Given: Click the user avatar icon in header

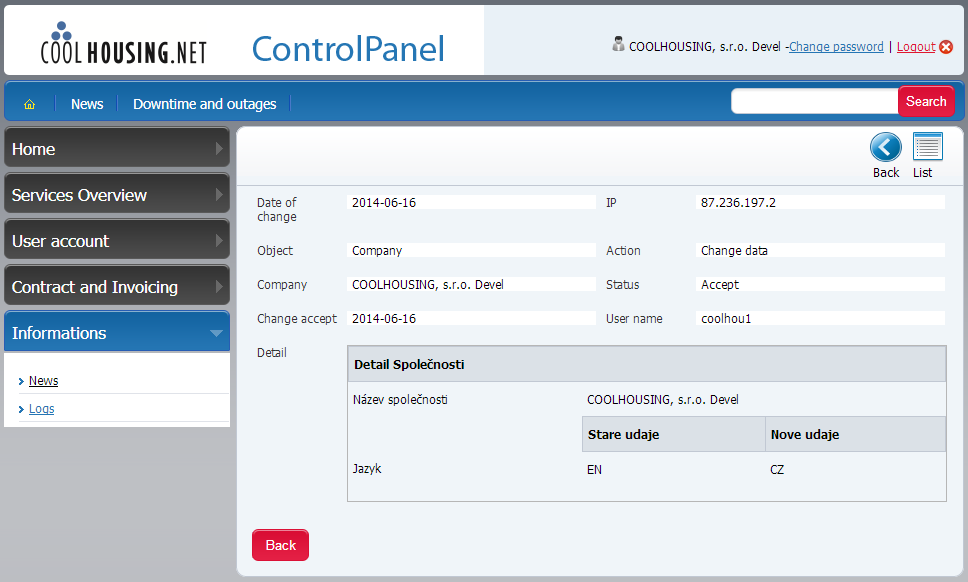Looking at the screenshot, I should coord(618,44).
